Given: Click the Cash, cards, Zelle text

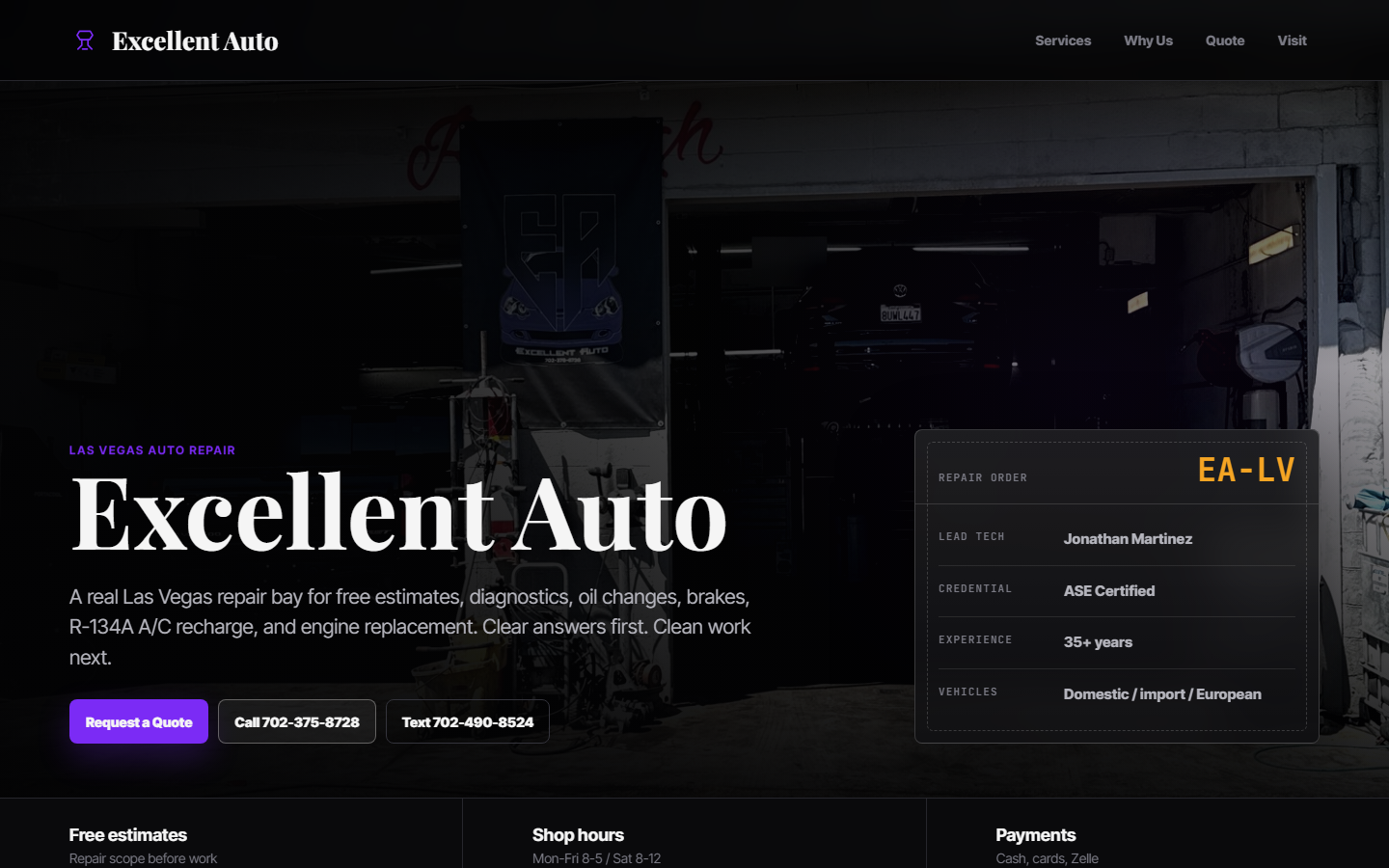Looking at the screenshot, I should (x=1047, y=858).
